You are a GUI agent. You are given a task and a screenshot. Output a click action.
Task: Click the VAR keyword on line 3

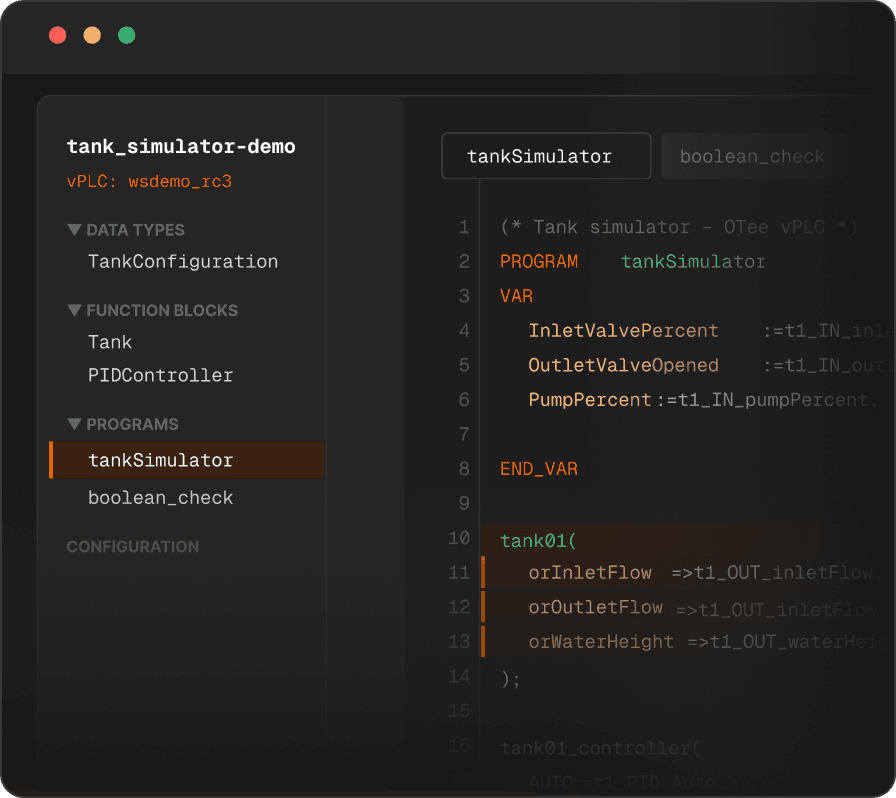[x=517, y=296]
